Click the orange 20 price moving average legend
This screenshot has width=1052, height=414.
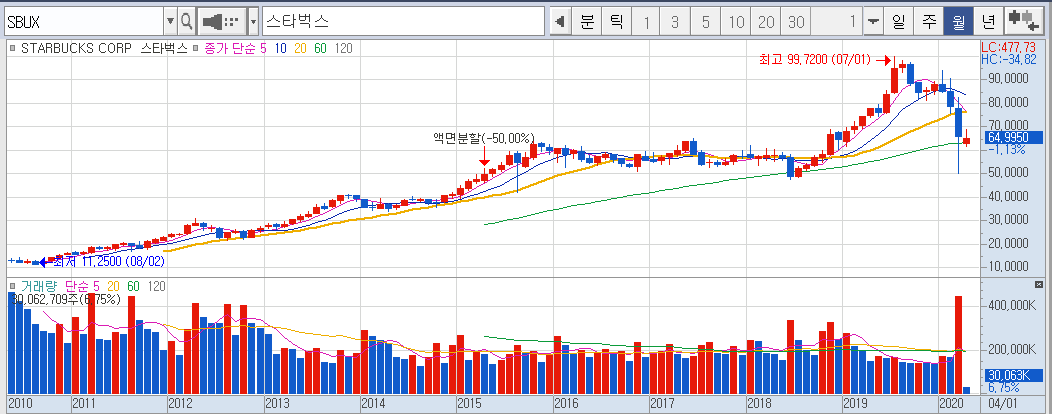pyautogui.click(x=301, y=48)
